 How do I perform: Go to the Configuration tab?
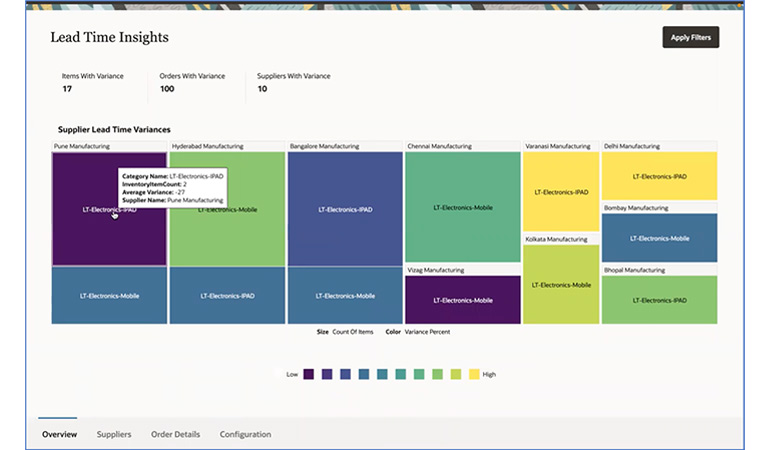(x=245, y=434)
